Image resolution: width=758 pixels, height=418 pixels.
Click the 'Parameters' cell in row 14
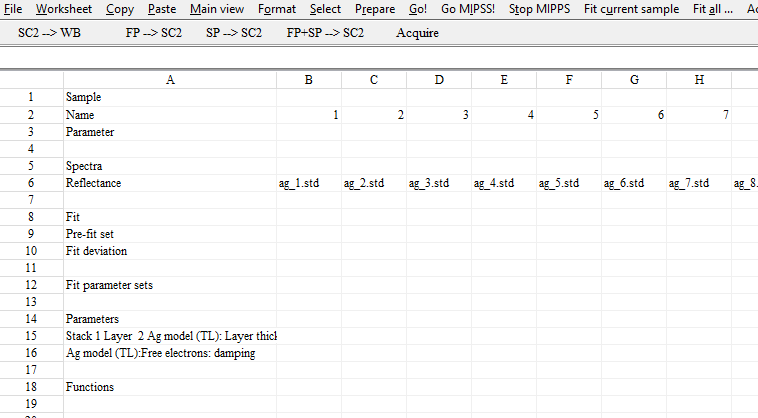click(170, 319)
